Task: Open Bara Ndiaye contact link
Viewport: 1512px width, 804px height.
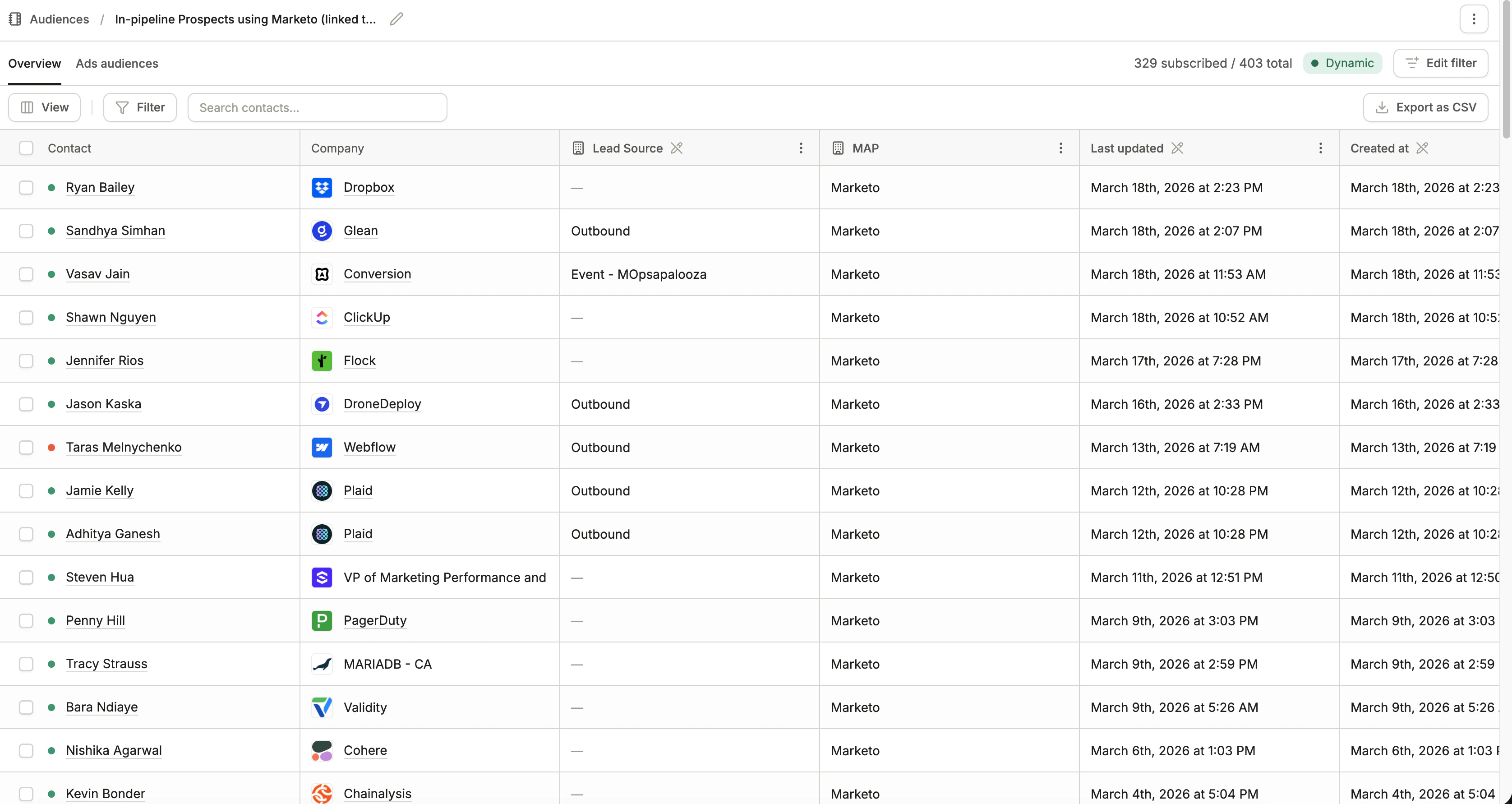Action: [102, 707]
